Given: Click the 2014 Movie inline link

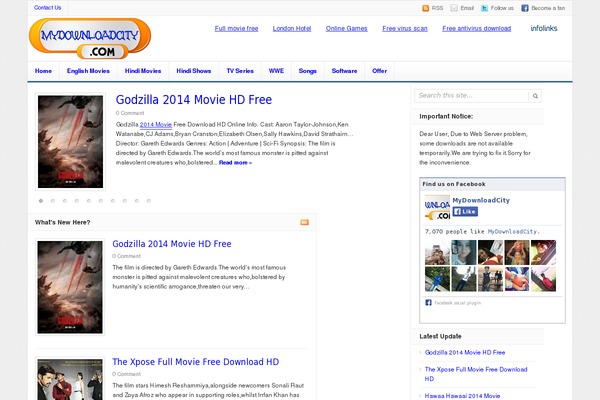Looking at the screenshot, I should (x=156, y=125).
